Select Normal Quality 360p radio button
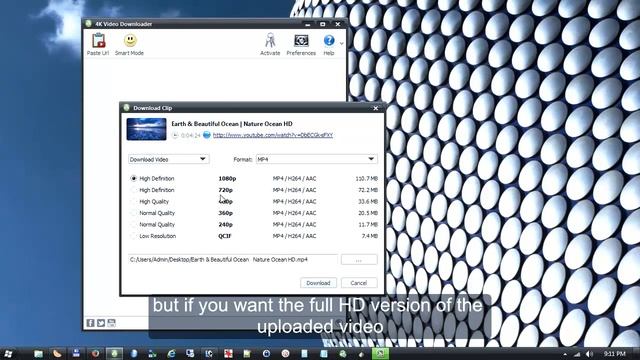 pos(133,213)
